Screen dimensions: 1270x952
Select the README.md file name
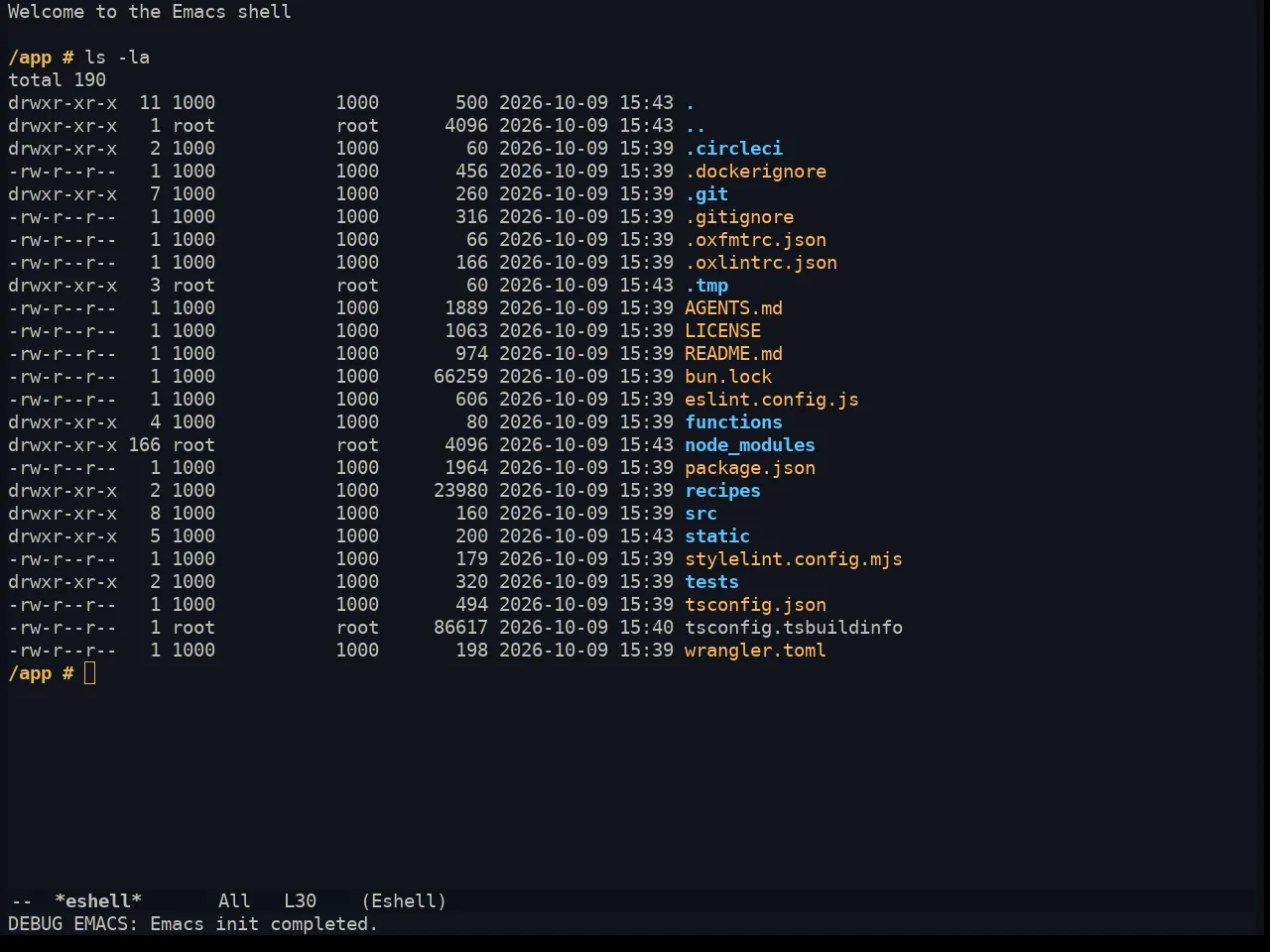[x=733, y=354]
